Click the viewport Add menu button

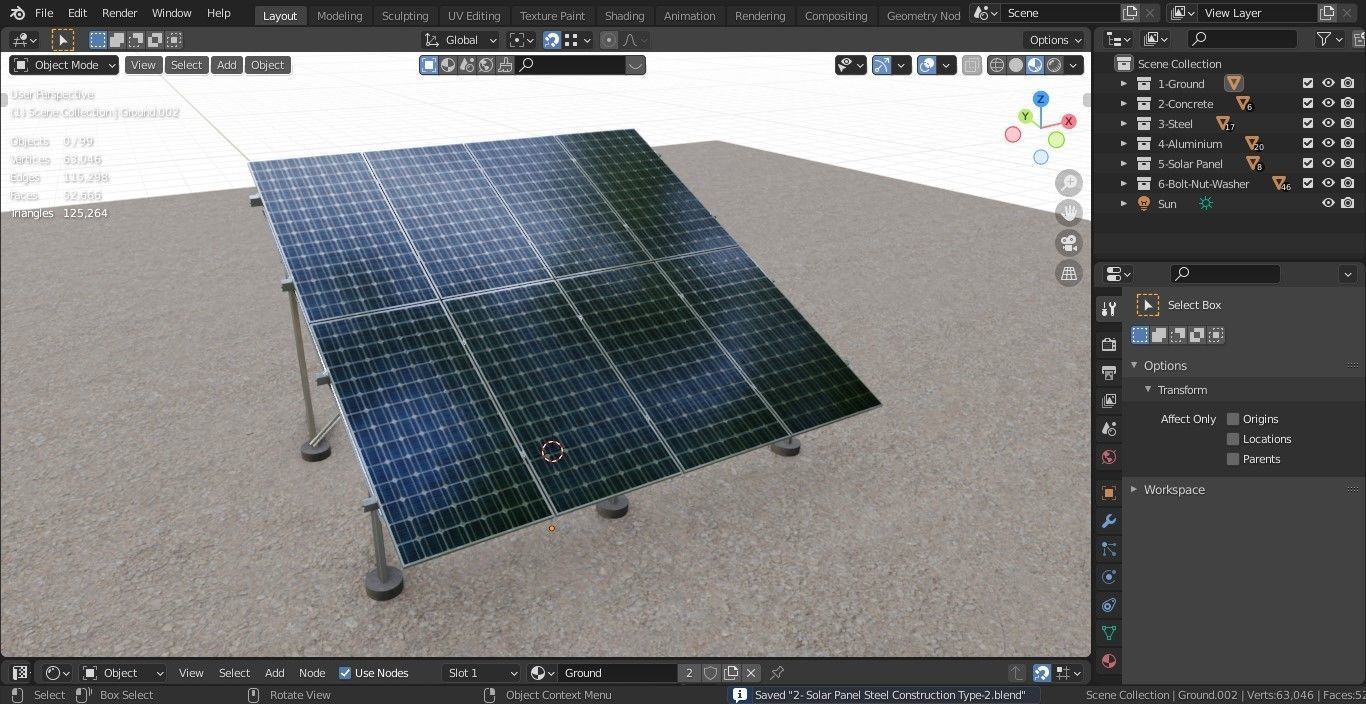tap(227, 65)
